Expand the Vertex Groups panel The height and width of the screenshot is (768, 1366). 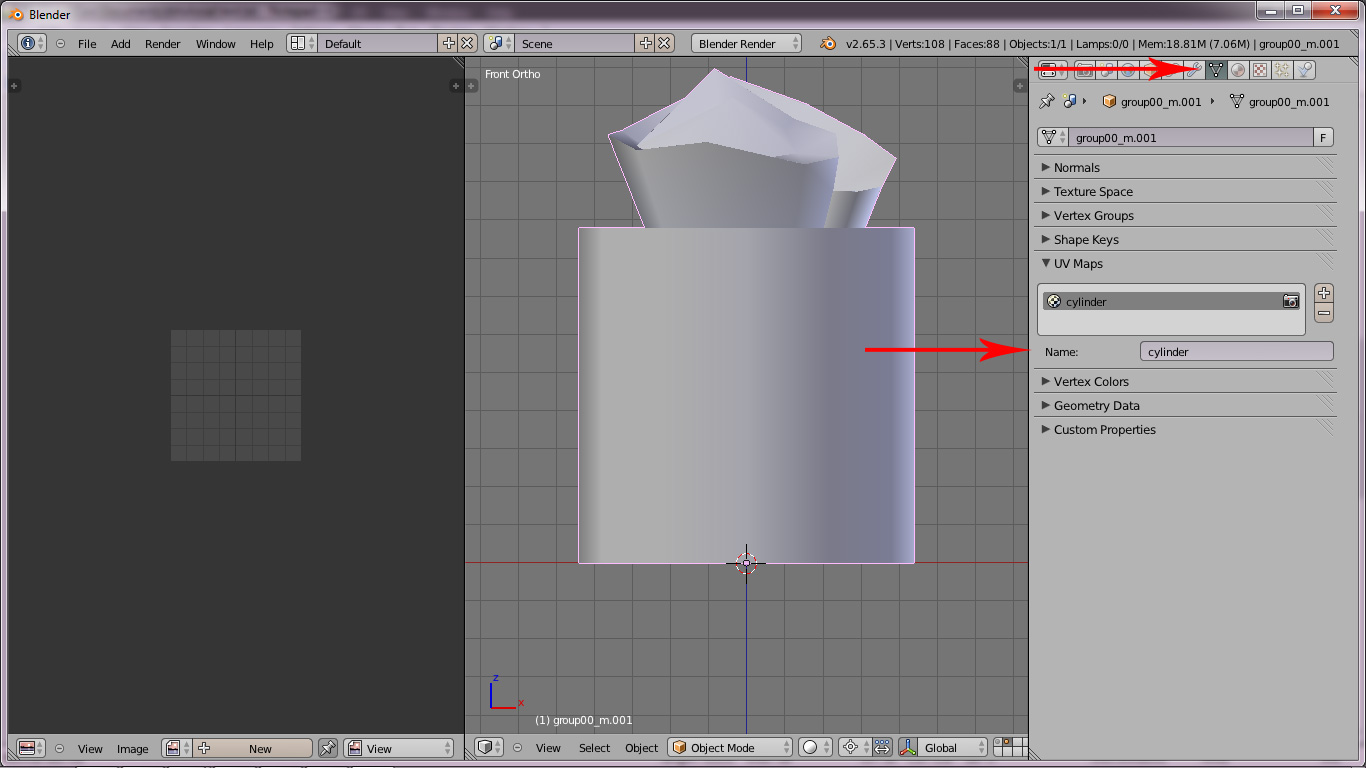(x=1093, y=216)
